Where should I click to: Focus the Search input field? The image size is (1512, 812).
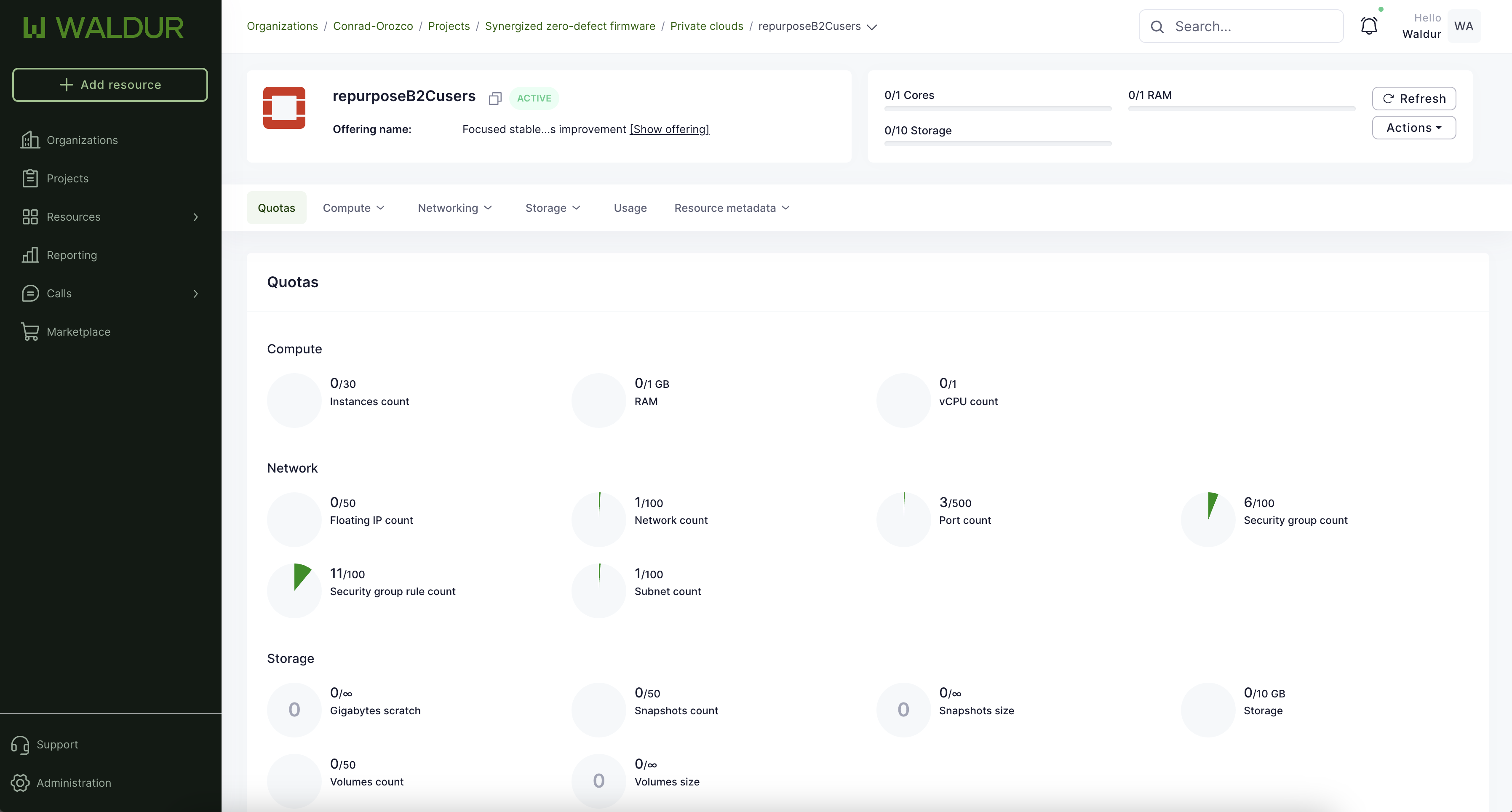click(1250, 27)
